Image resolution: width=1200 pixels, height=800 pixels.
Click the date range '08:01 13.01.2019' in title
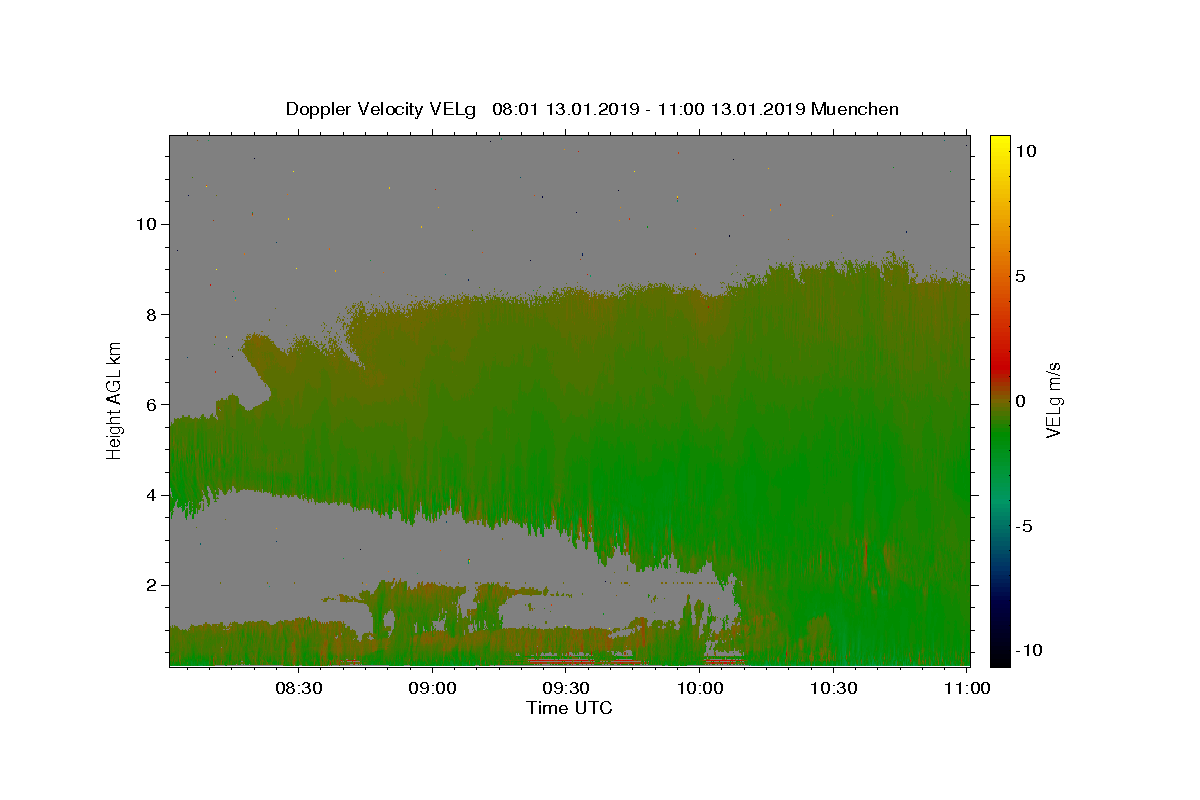(x=565, y=109)
